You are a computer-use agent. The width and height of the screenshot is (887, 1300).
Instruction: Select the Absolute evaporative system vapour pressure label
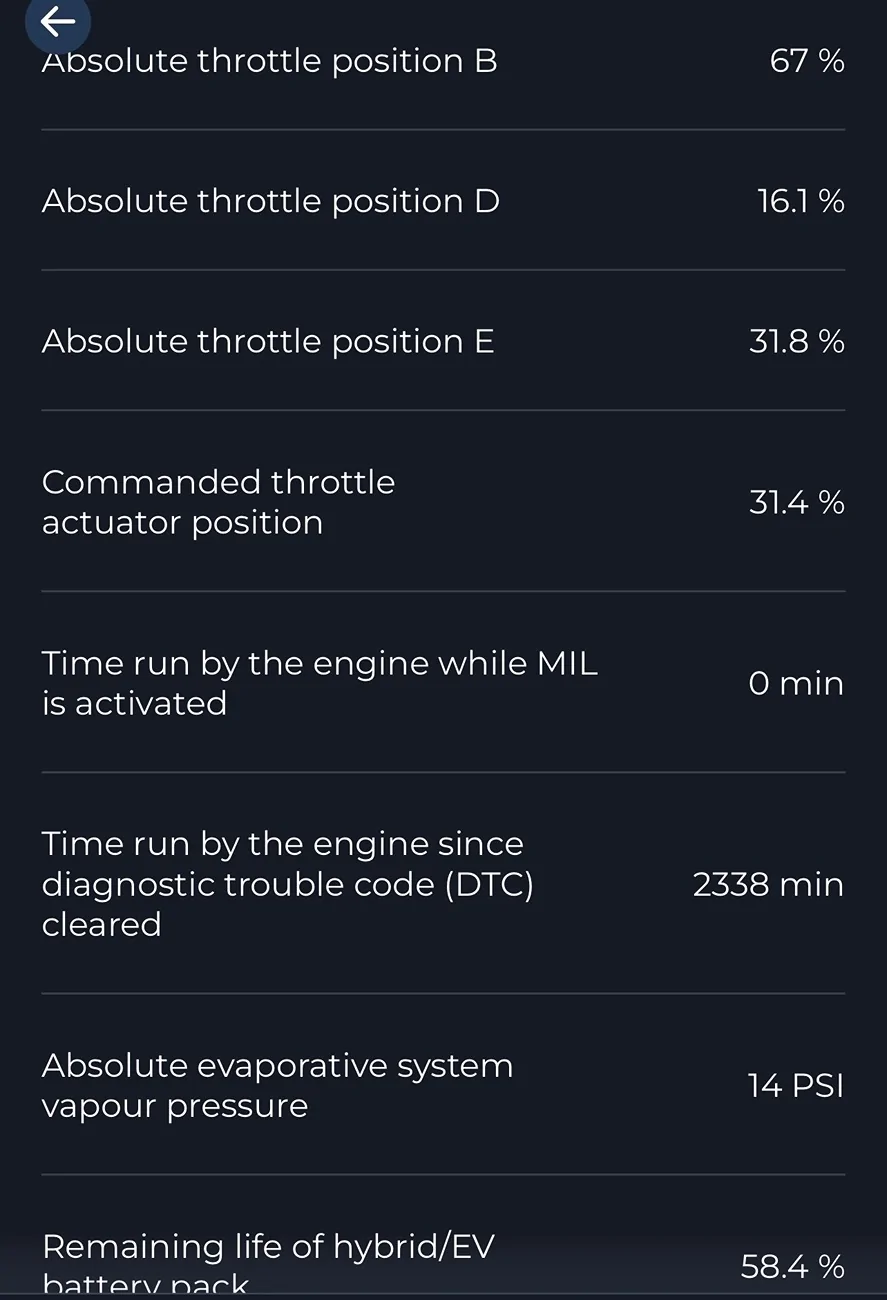pos(277,1085)
